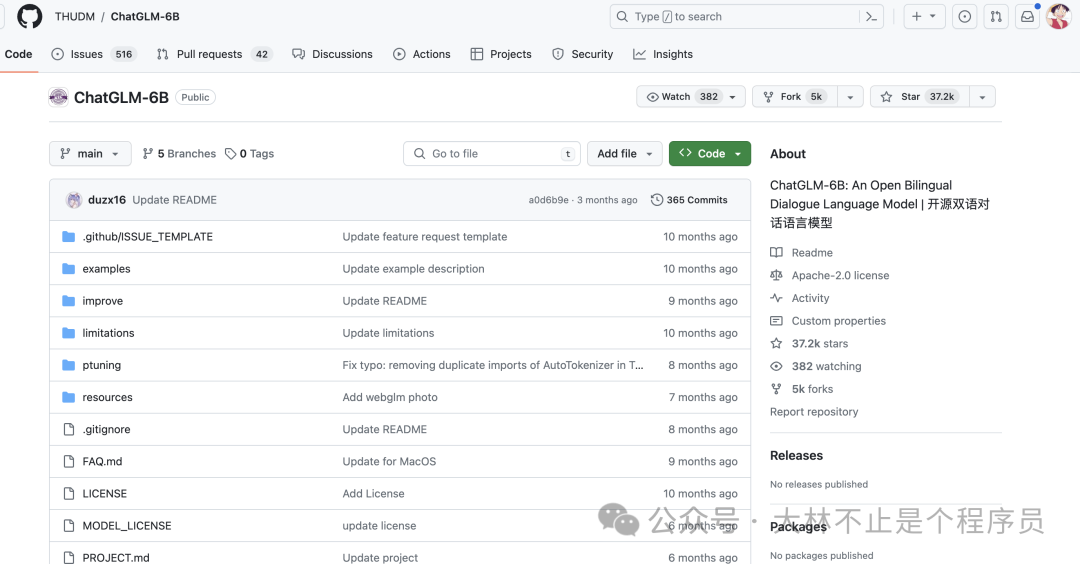Image resolution: width=1080 pixels, height=564 pixels.
Task: Expand the Fork options dropdown arrow
Action: tap(850, 97)
